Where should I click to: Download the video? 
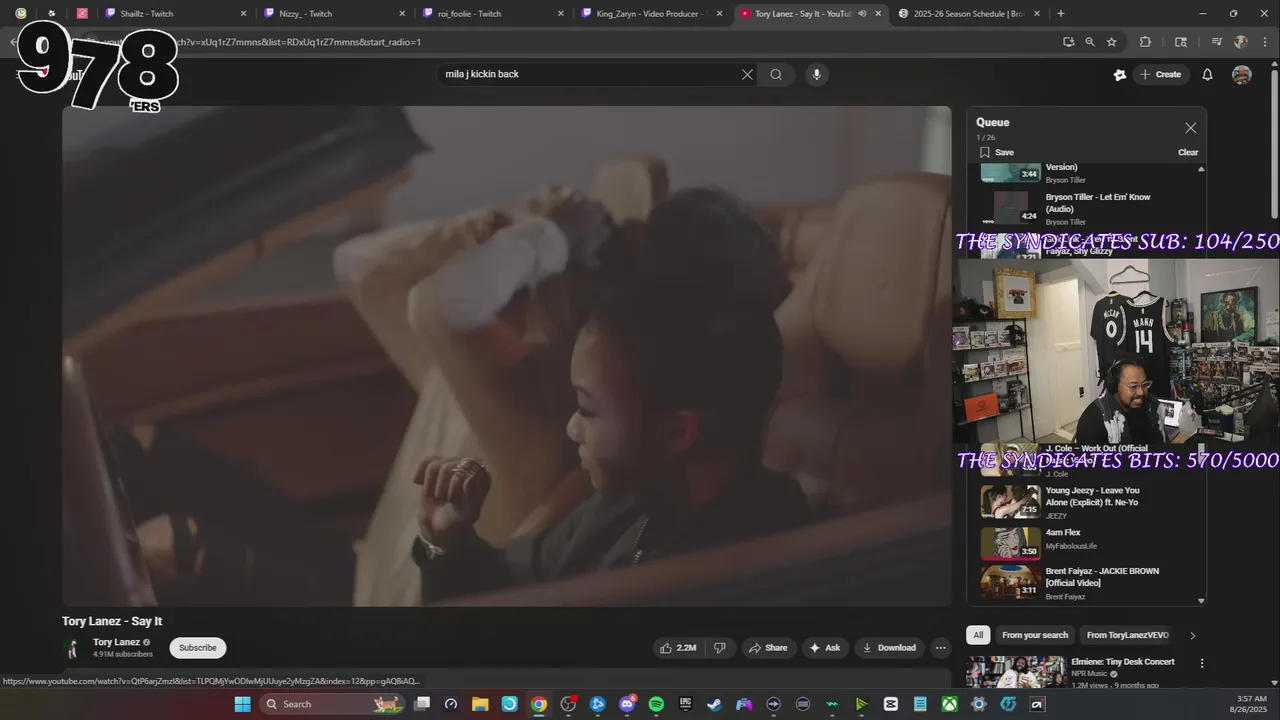pos(889,648)
